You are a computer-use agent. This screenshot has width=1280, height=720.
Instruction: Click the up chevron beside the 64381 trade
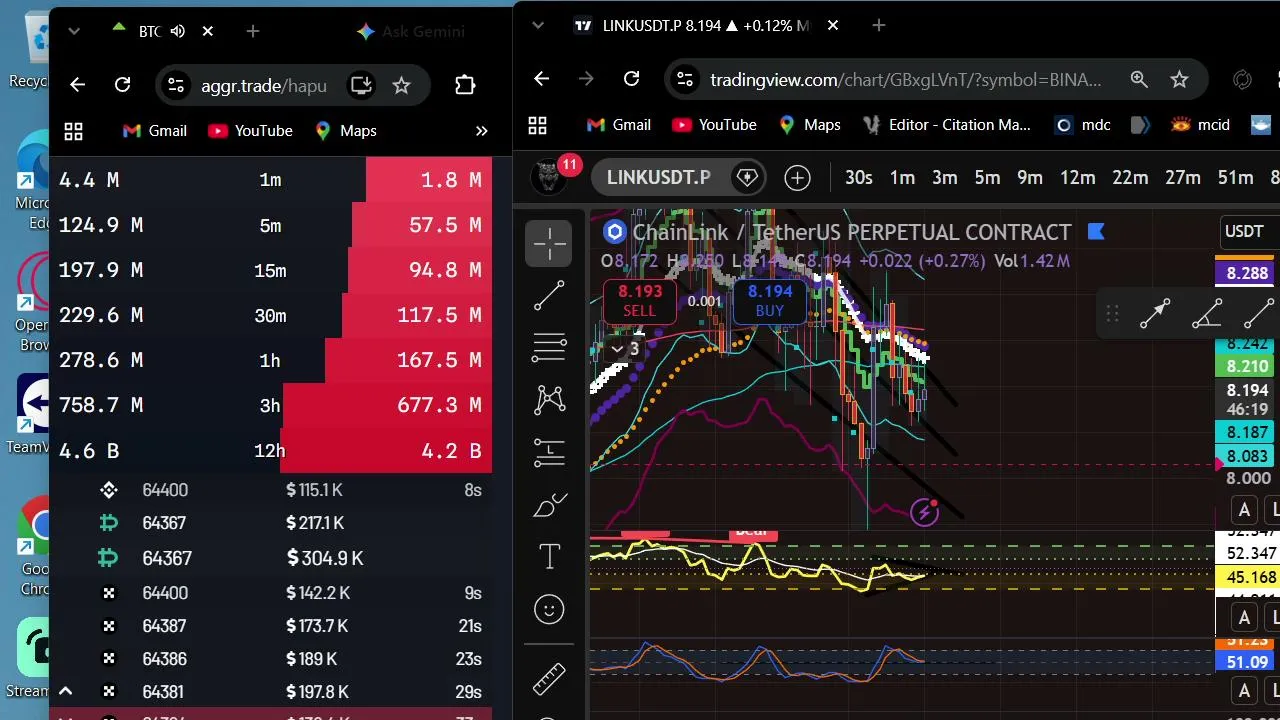pyautogui.click(x=65, y=691)
